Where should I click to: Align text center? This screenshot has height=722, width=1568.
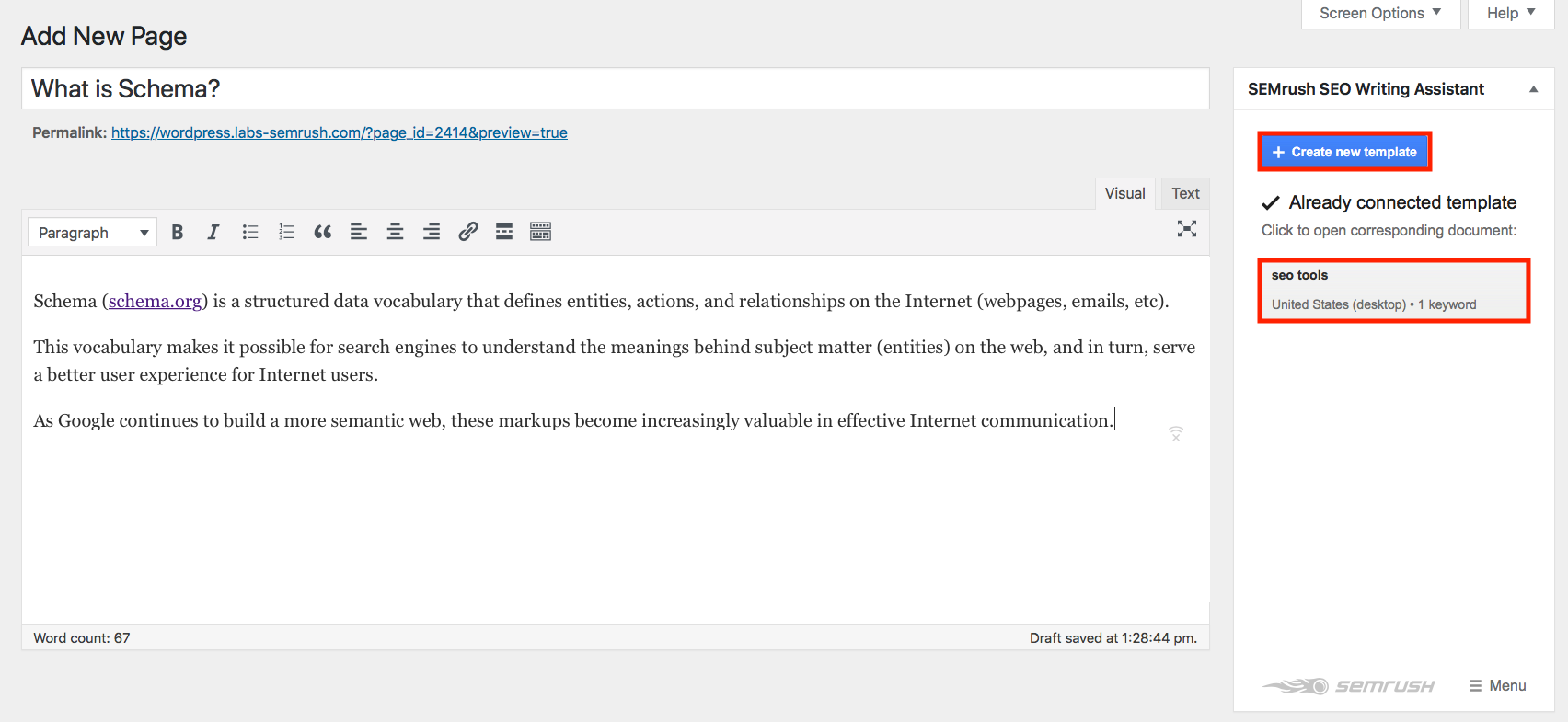tap(396, 232)
